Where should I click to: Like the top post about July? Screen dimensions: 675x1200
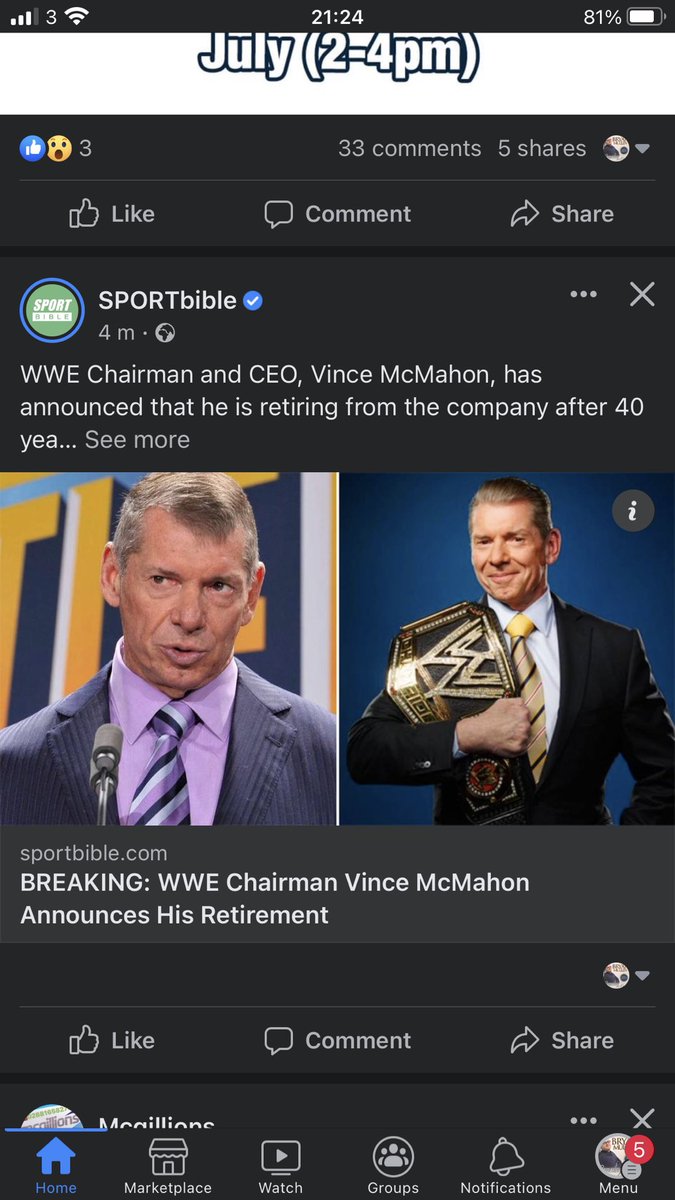(x=112, y=214)
